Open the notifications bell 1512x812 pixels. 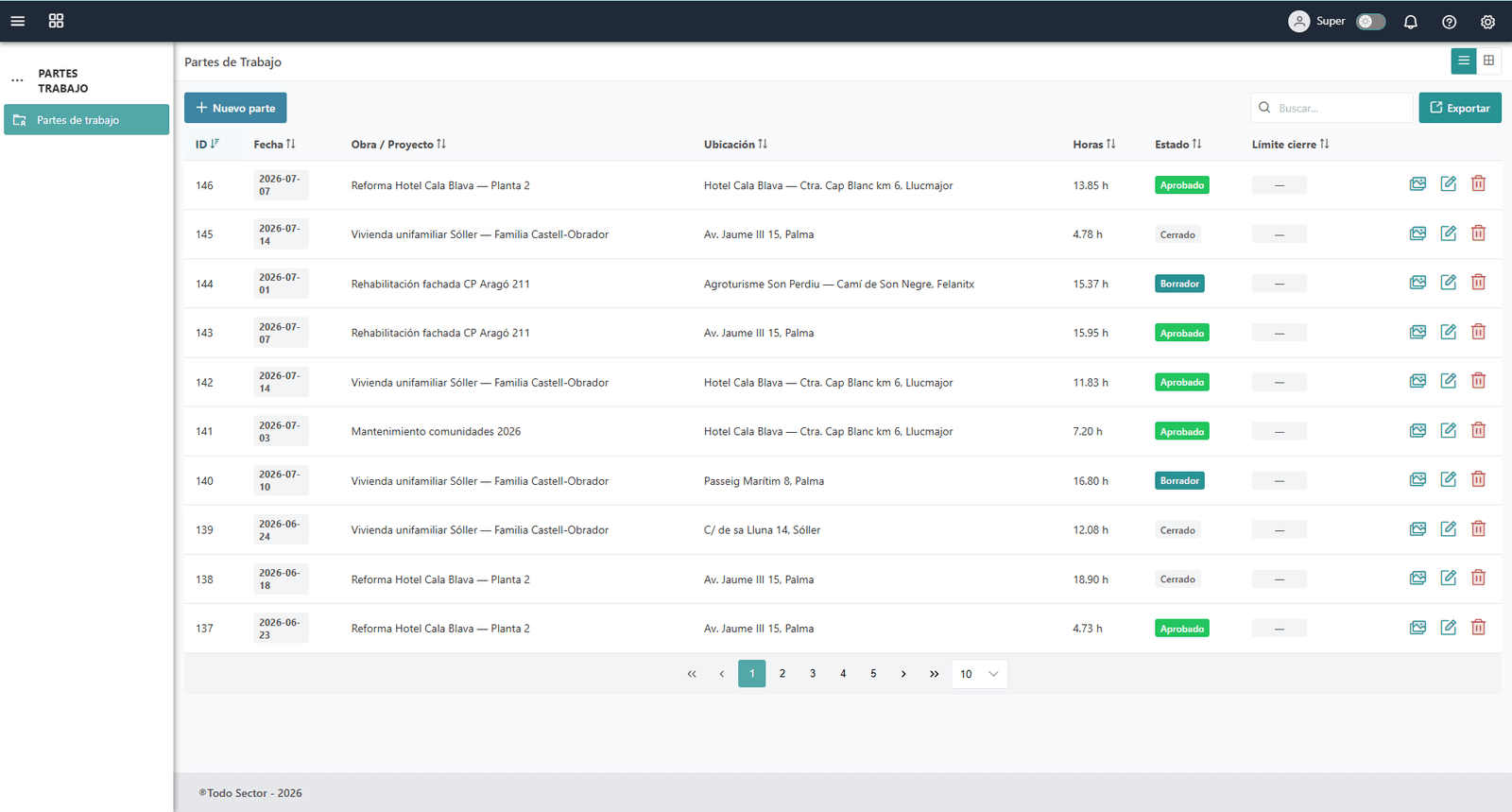[x=1410, y=22]
